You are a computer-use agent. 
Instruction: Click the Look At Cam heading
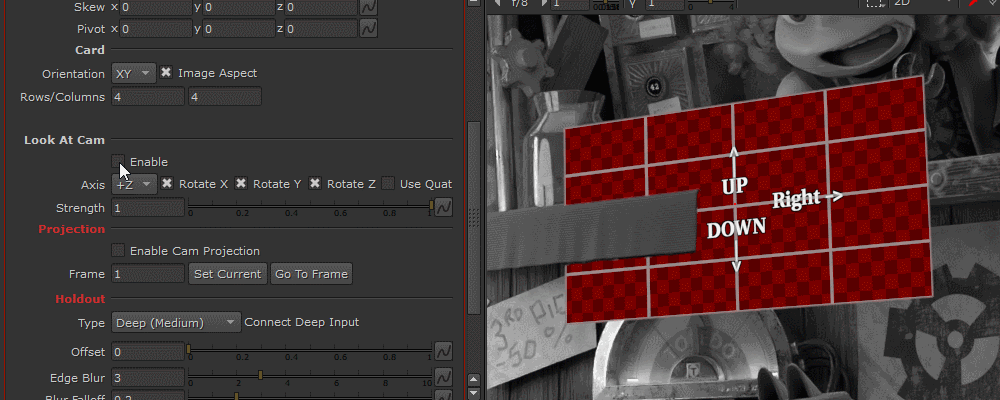tap(64, 140)
